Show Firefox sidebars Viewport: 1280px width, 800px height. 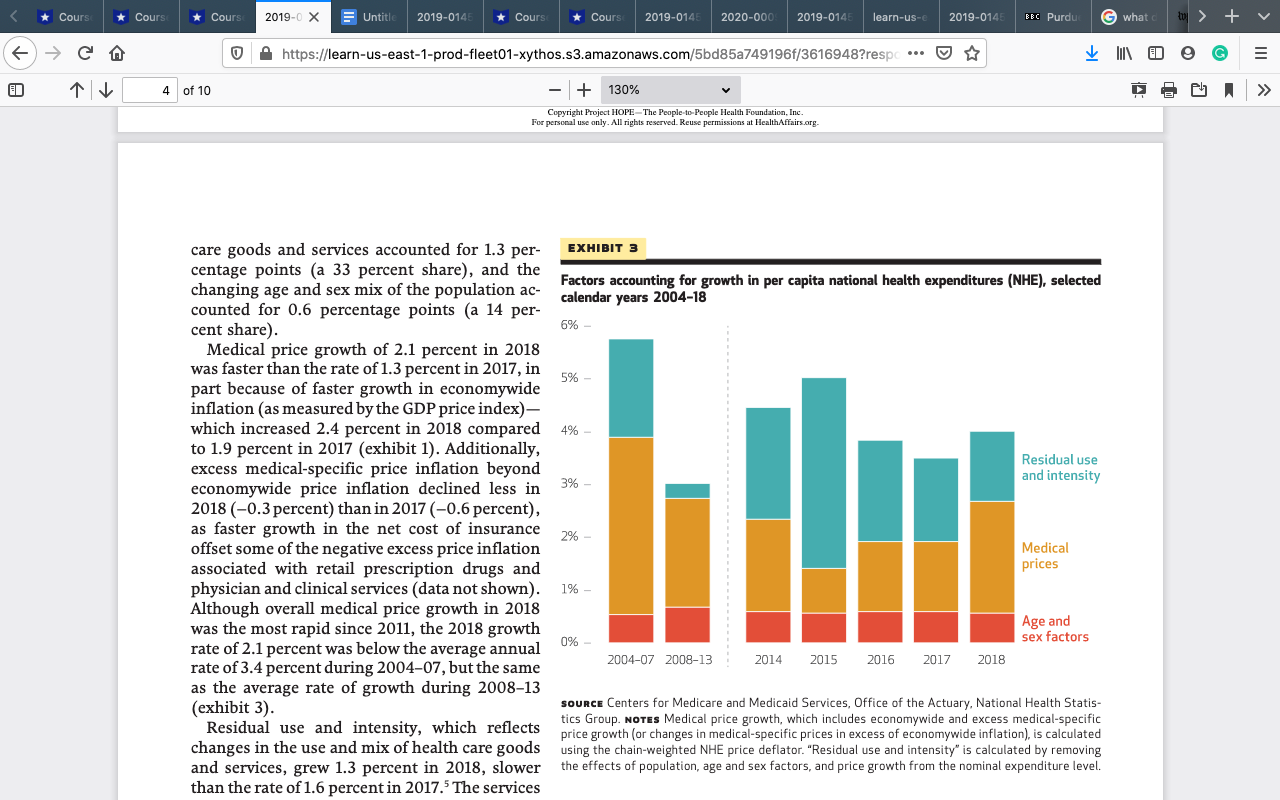pos(1156,53)
